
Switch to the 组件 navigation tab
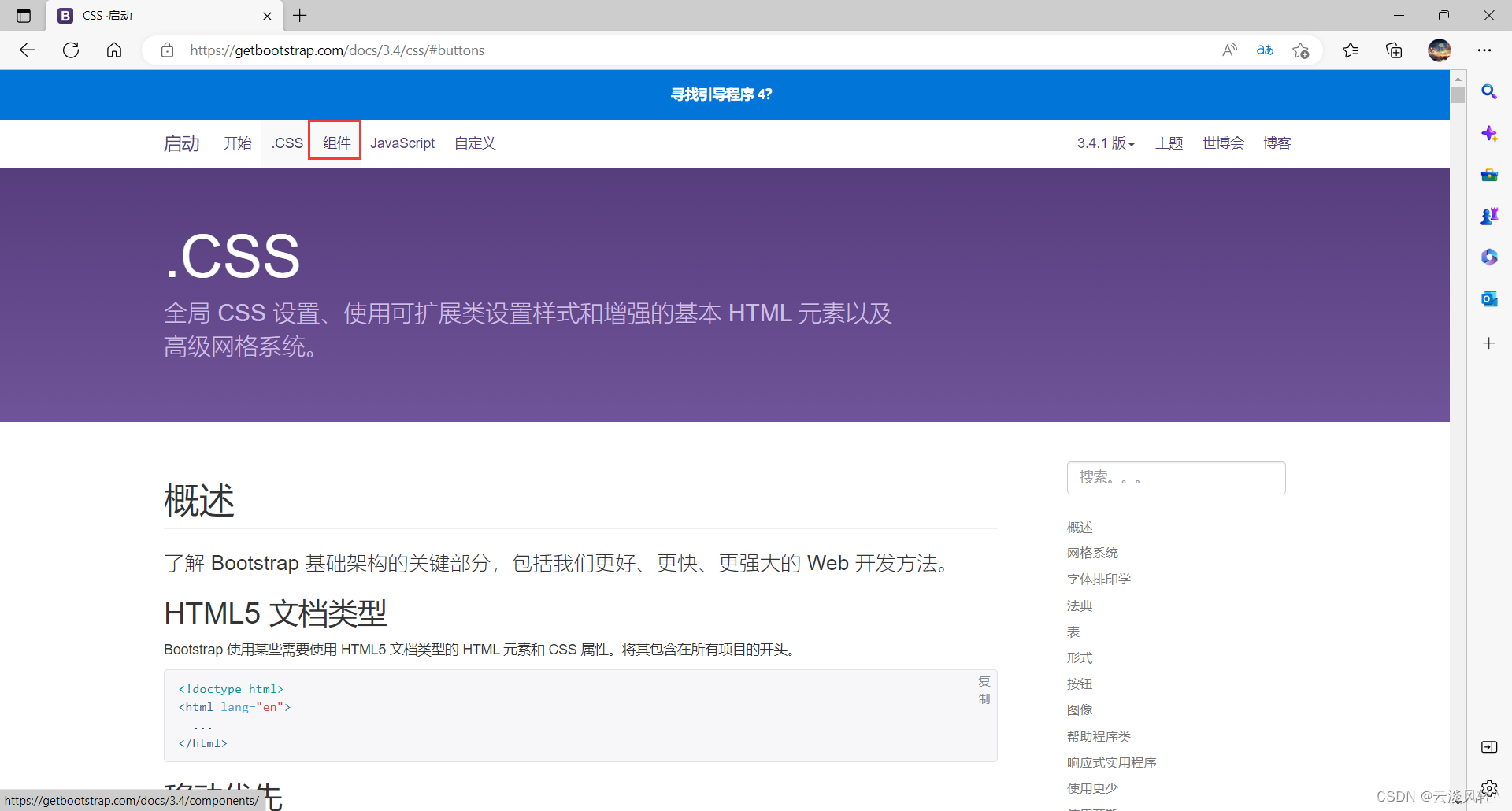pyautogui.click(x=334, y=143)
